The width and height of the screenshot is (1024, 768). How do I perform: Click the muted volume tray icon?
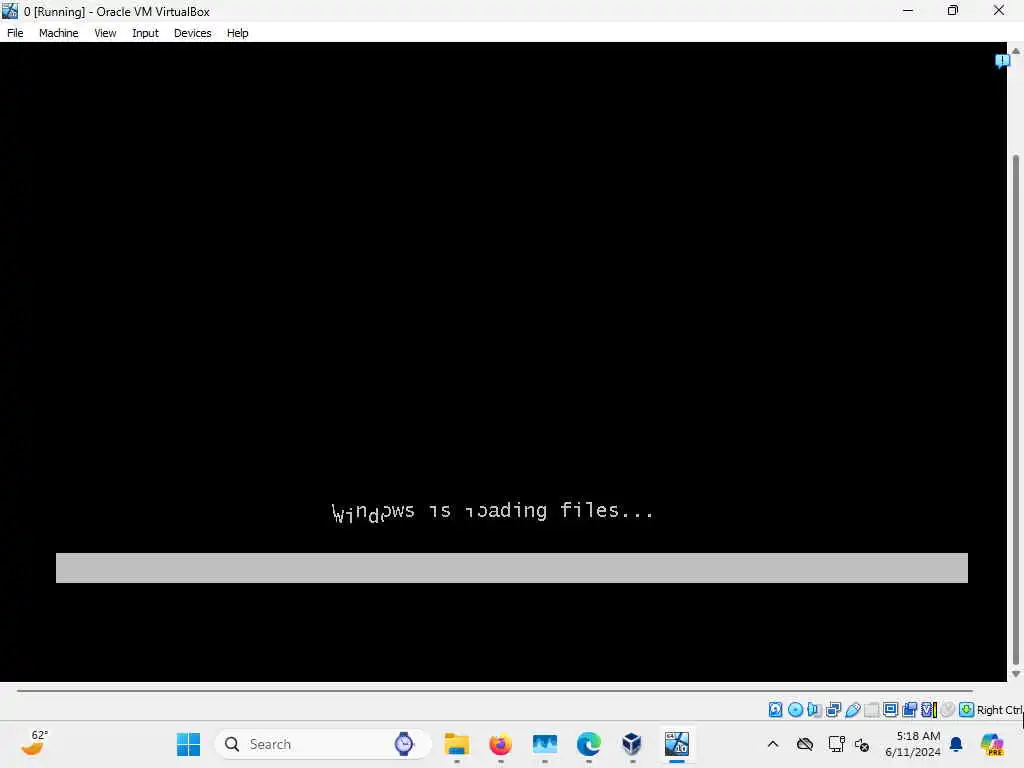pos(862,744)
